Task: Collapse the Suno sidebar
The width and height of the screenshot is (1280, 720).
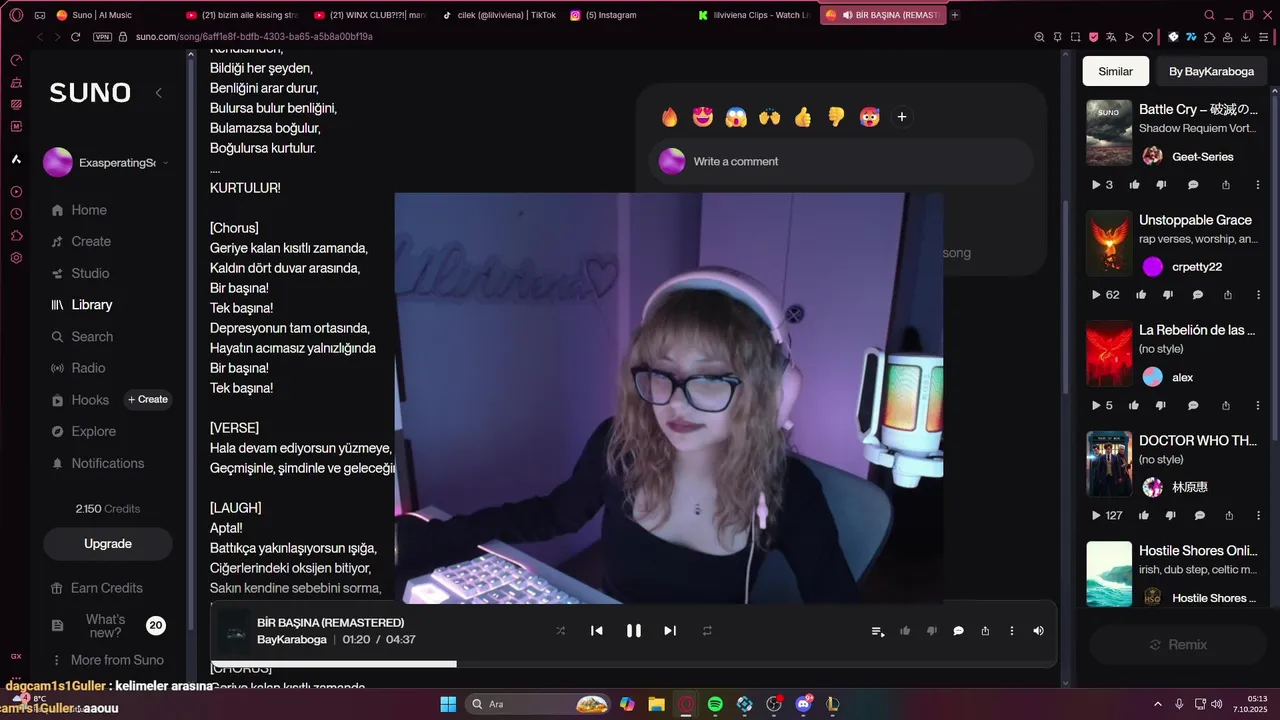Action: 158,93
